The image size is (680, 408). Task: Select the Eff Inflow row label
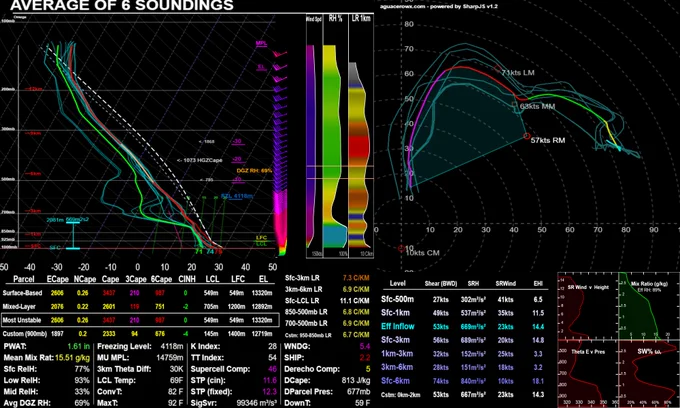[398, 326]
